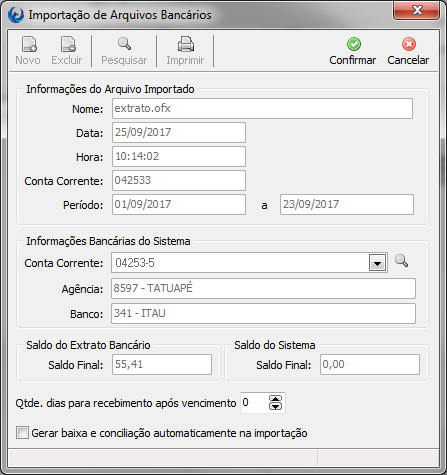Click the Novo document icon
The width and height of the screenshot is (447, 475).
29,44
